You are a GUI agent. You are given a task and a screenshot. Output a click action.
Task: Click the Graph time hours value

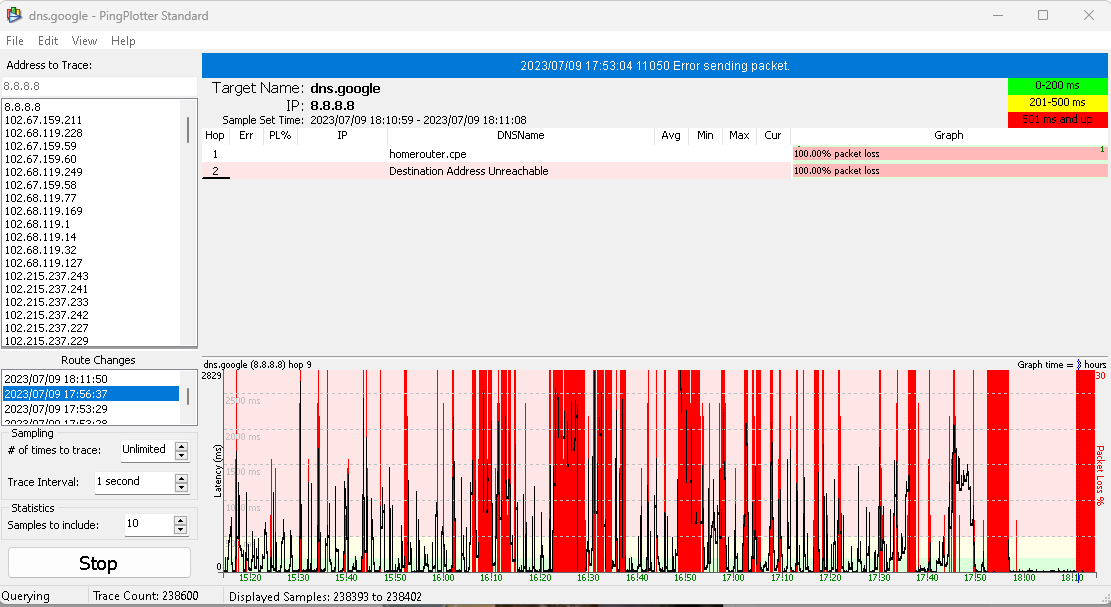point(1079,364)
